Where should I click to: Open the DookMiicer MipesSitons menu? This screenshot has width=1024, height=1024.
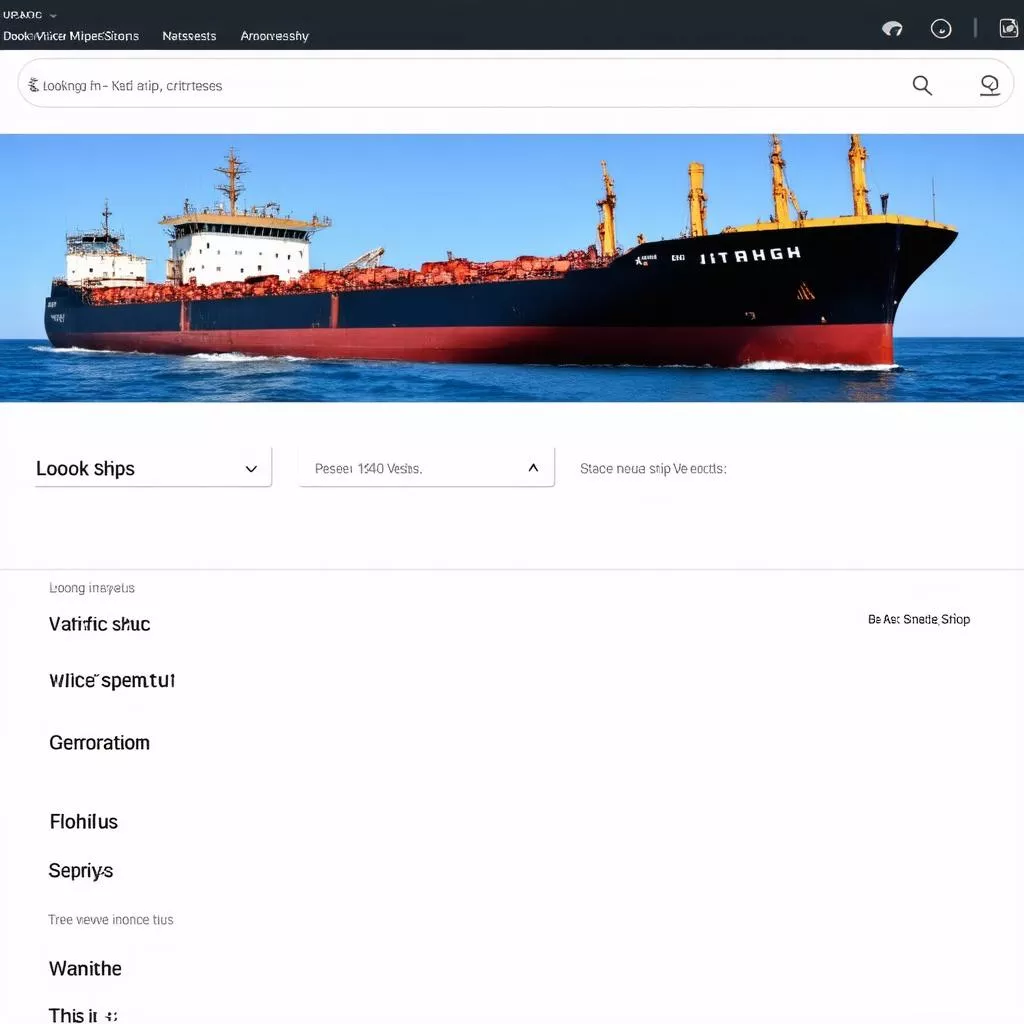pos(71,36)
